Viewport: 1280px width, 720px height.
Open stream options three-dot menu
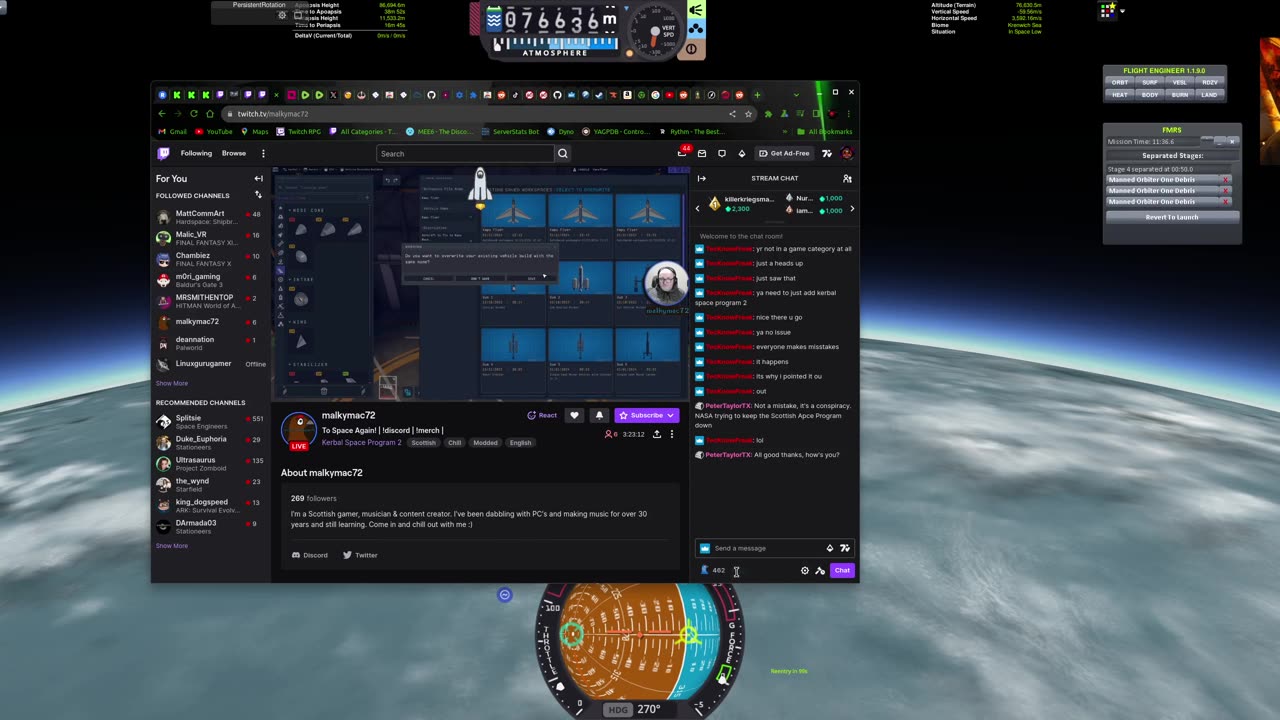672,434
